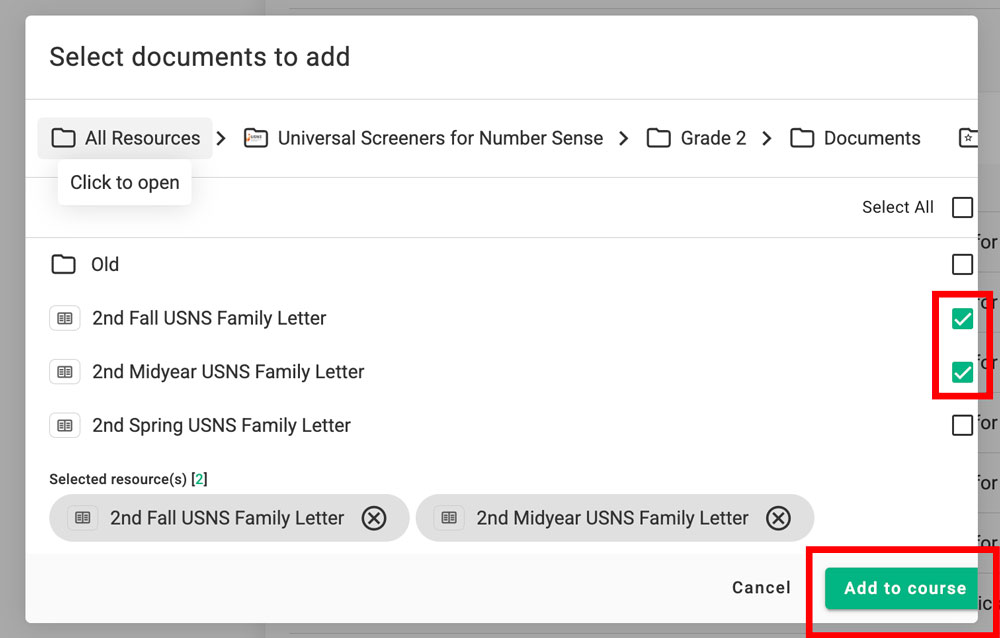Click the Documents folder icon in breadcrumb
The height and width of the screenshot is (638, 1000).
(802, 138)
